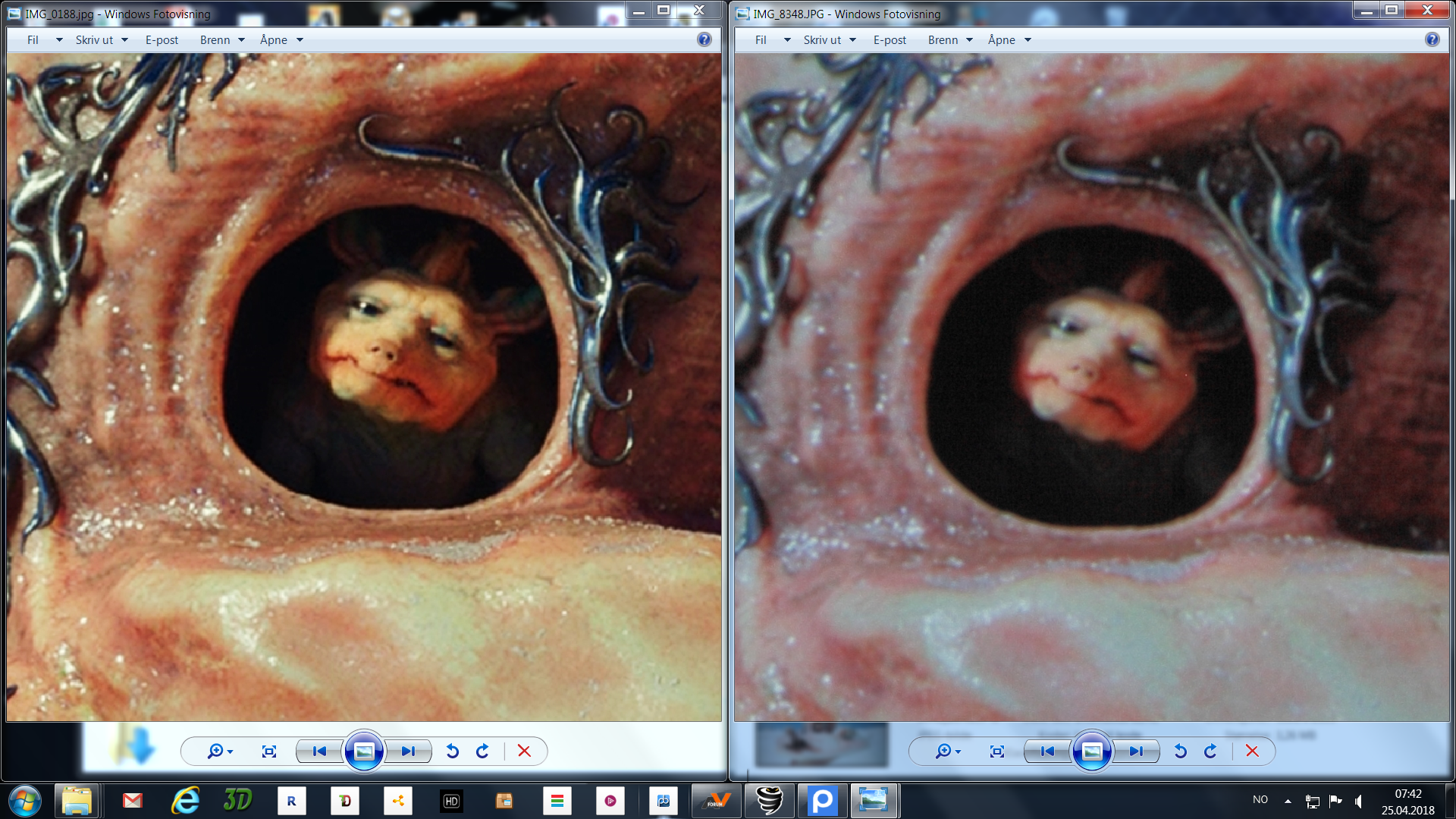This screenshot has height=819, width=1456.
Task: Open help in IMG_0188 window
Action: pyautogui.click(x=704, y=39)
